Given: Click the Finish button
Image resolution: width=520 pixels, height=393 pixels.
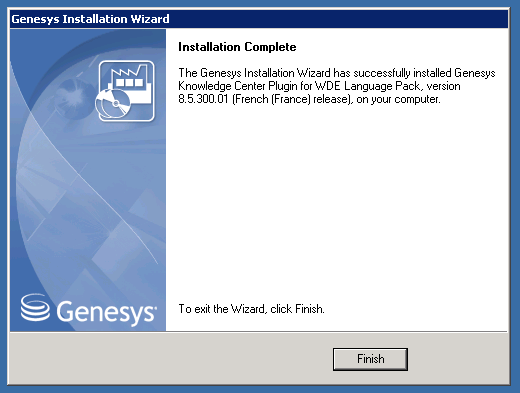Looking at the screenshot, I should [x=370, y=359].
